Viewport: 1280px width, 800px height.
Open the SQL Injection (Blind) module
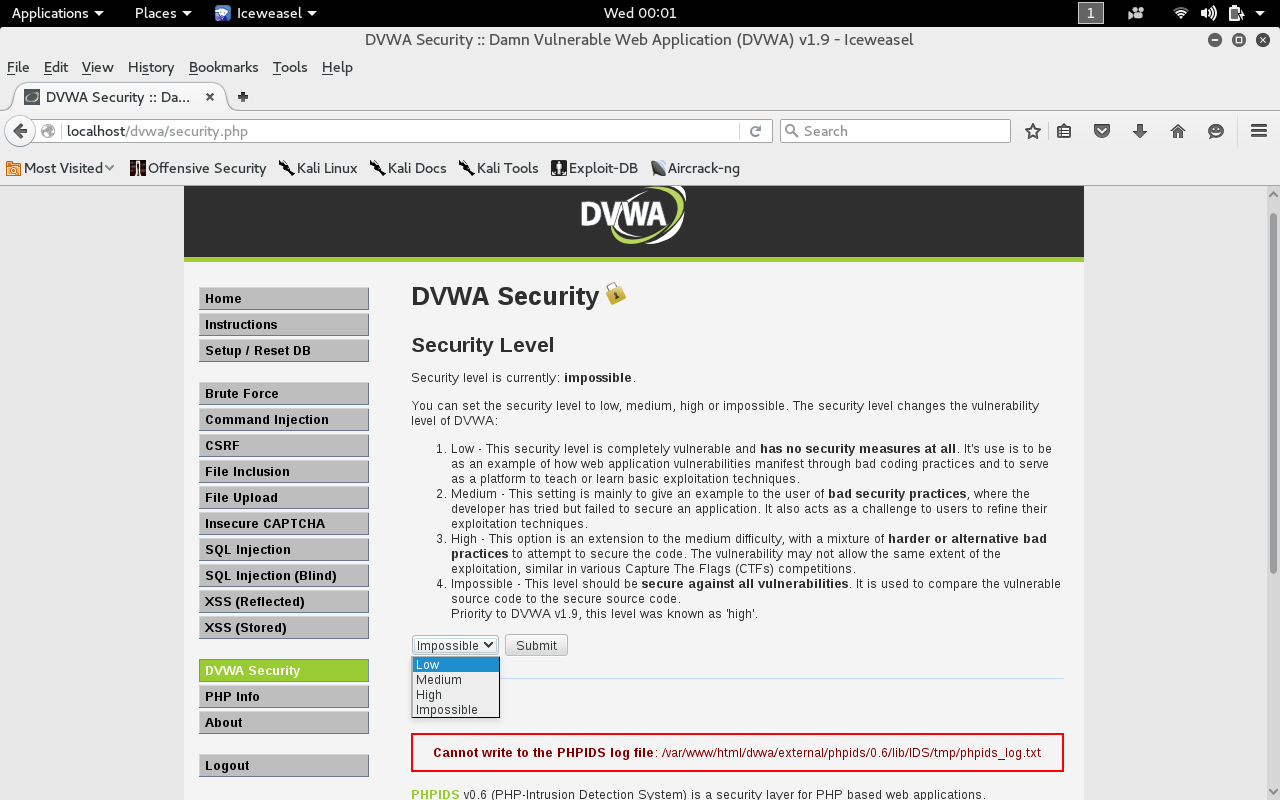pyautogui.click(x=284, y=576)
